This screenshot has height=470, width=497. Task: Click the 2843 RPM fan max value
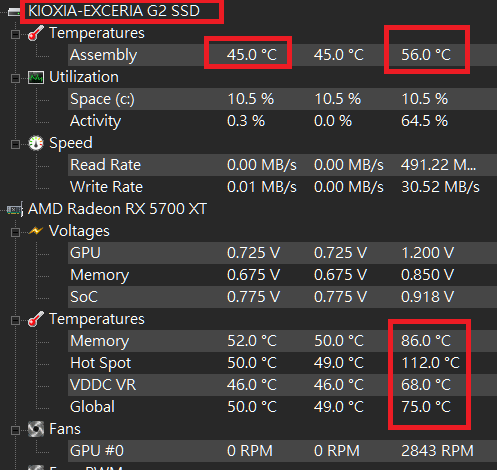tap(437, 451)
